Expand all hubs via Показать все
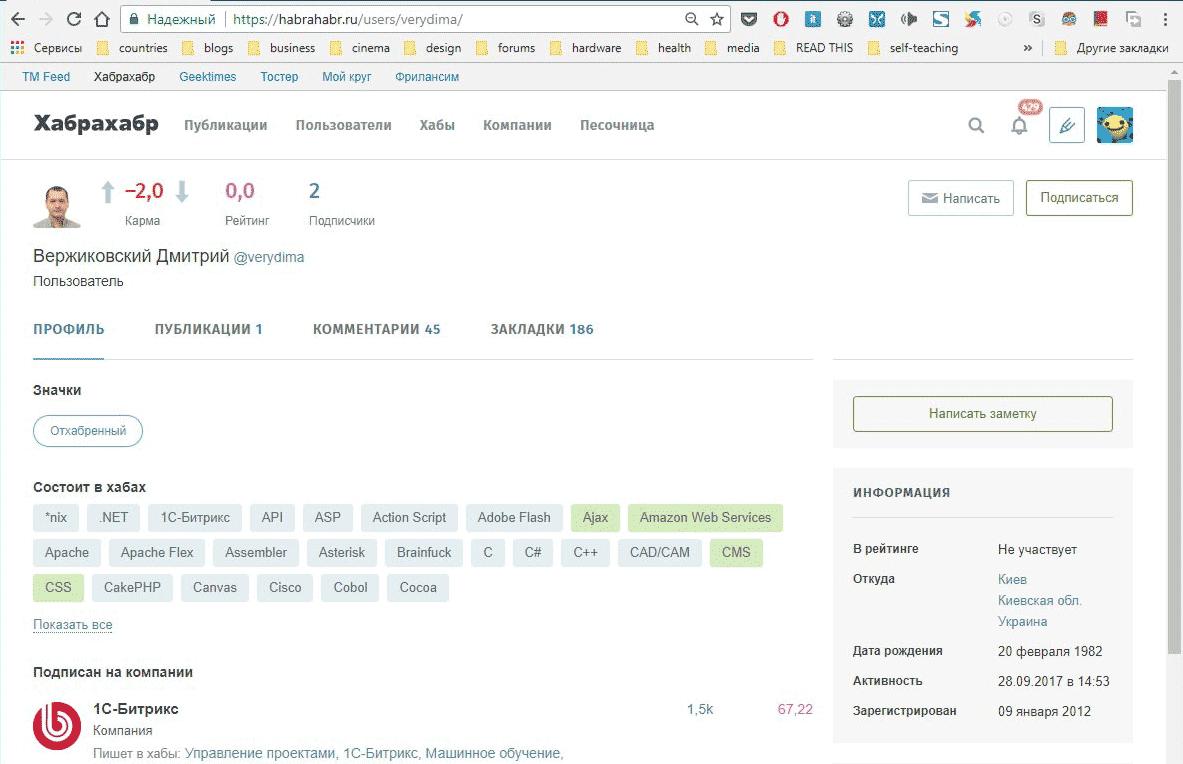 click(72, 624)
